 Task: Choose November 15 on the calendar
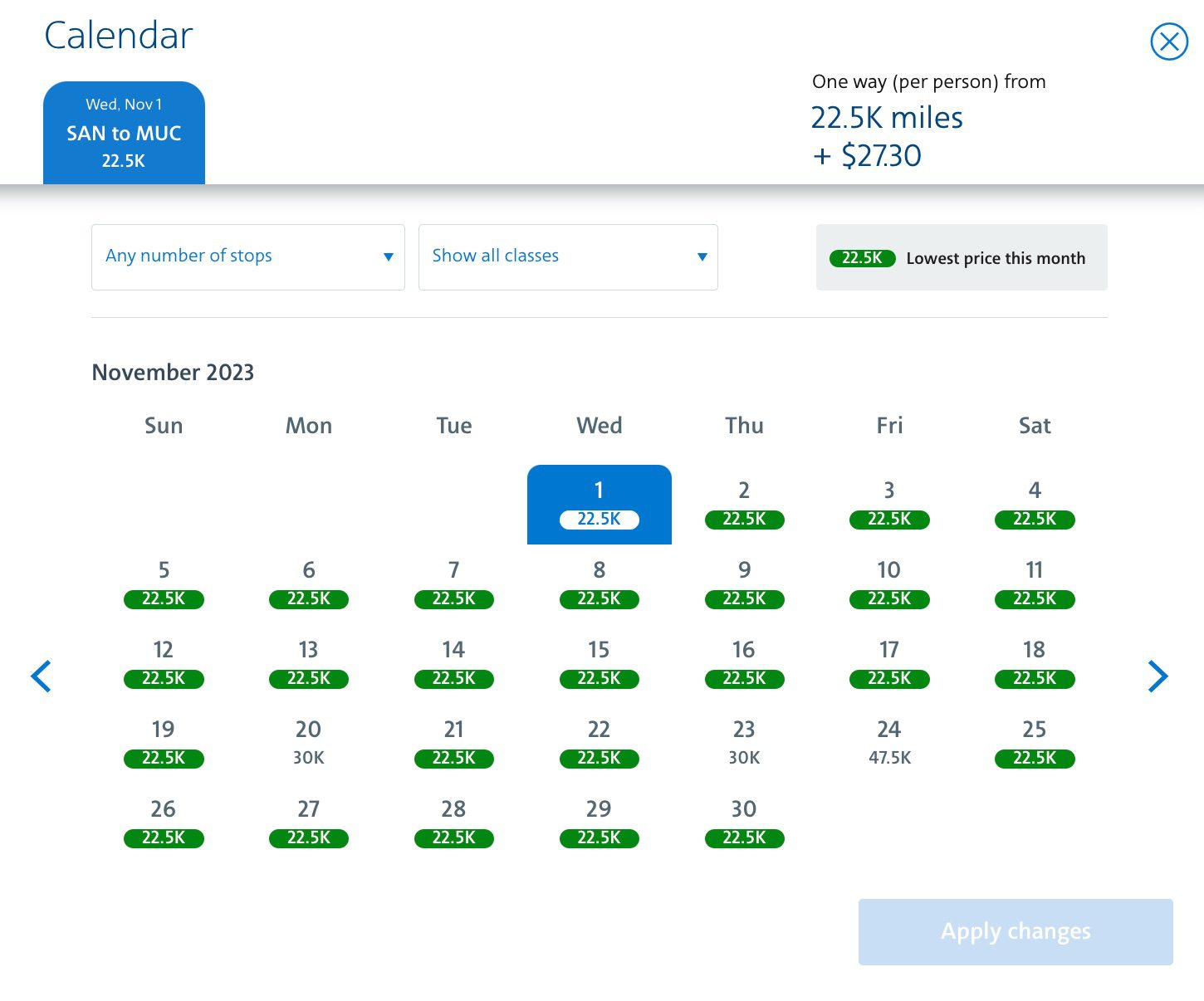coord(599,662)
